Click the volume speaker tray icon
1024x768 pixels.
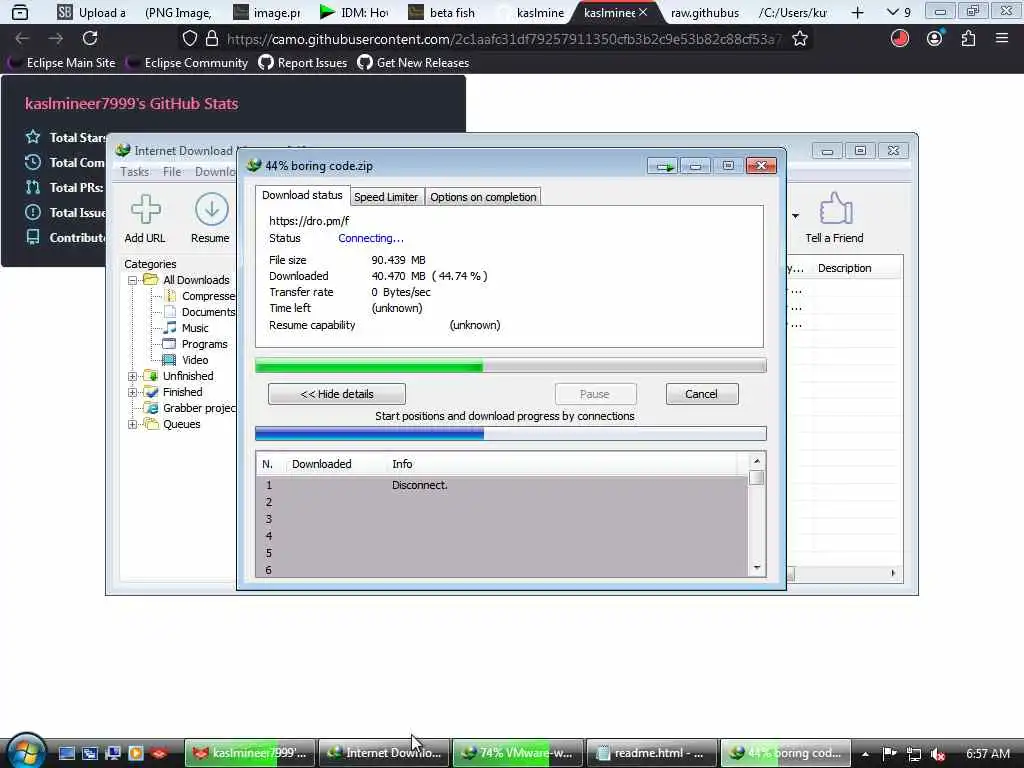pos(938,754)
